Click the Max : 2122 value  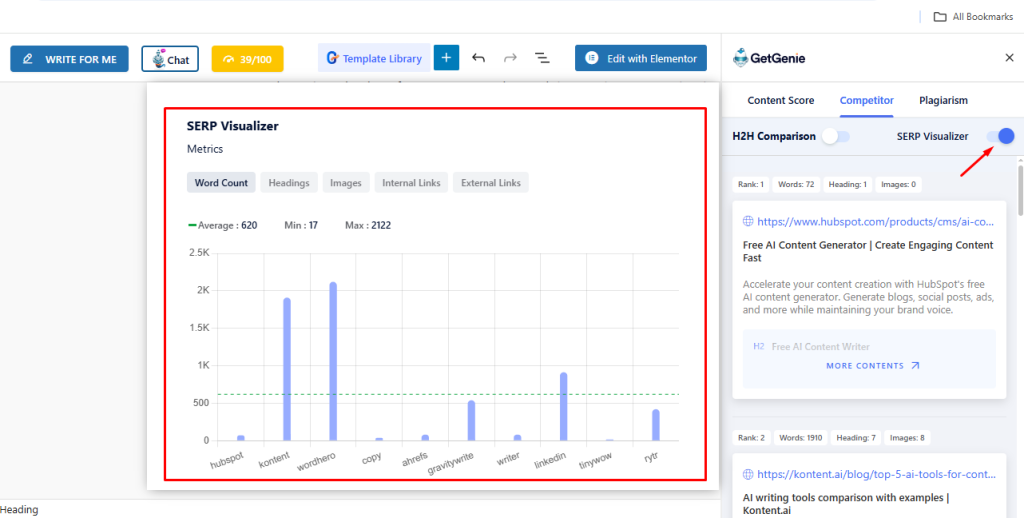pyautogui.click(x=368, y=225)
